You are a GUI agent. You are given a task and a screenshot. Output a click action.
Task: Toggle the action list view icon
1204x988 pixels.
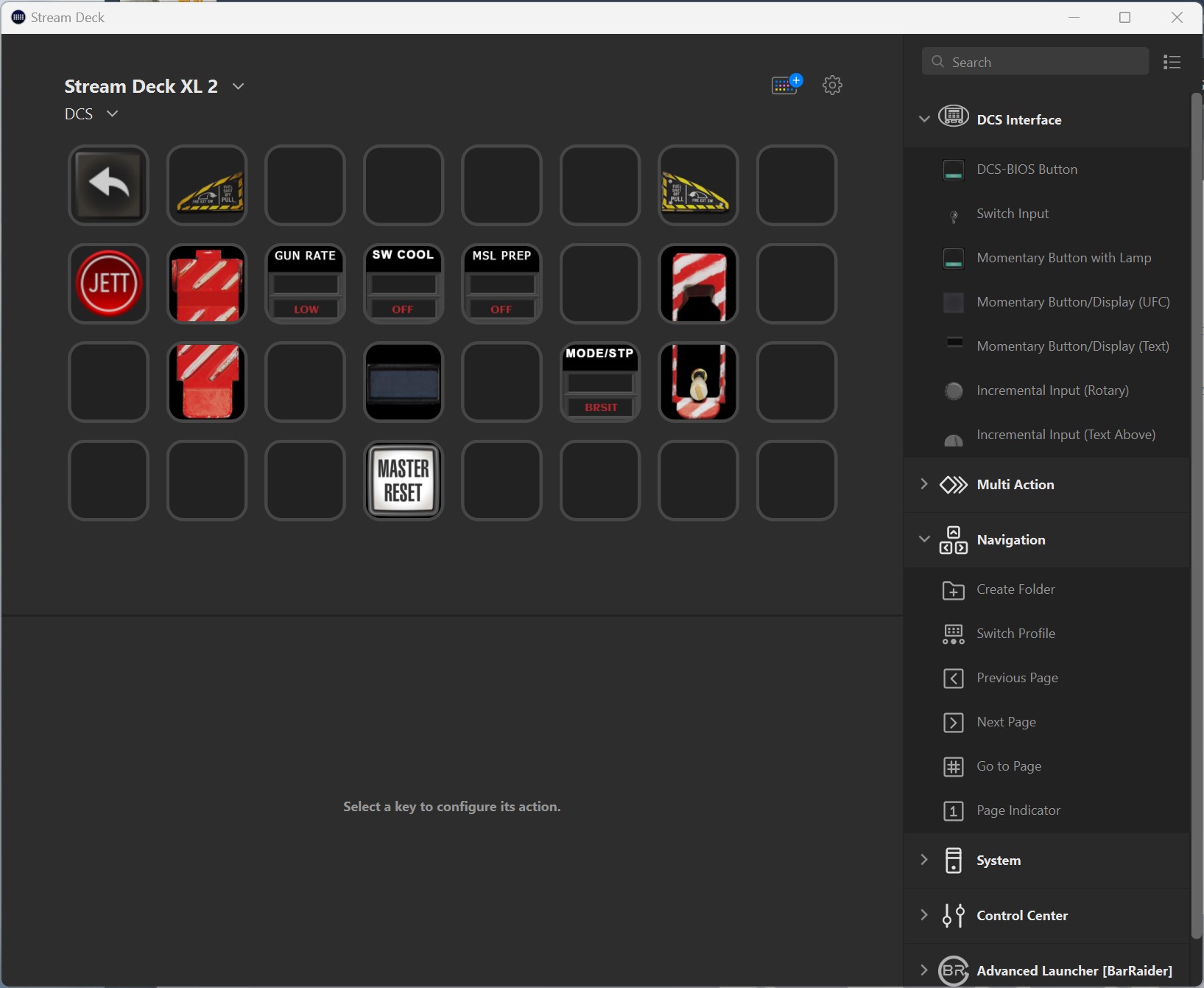1172,63
